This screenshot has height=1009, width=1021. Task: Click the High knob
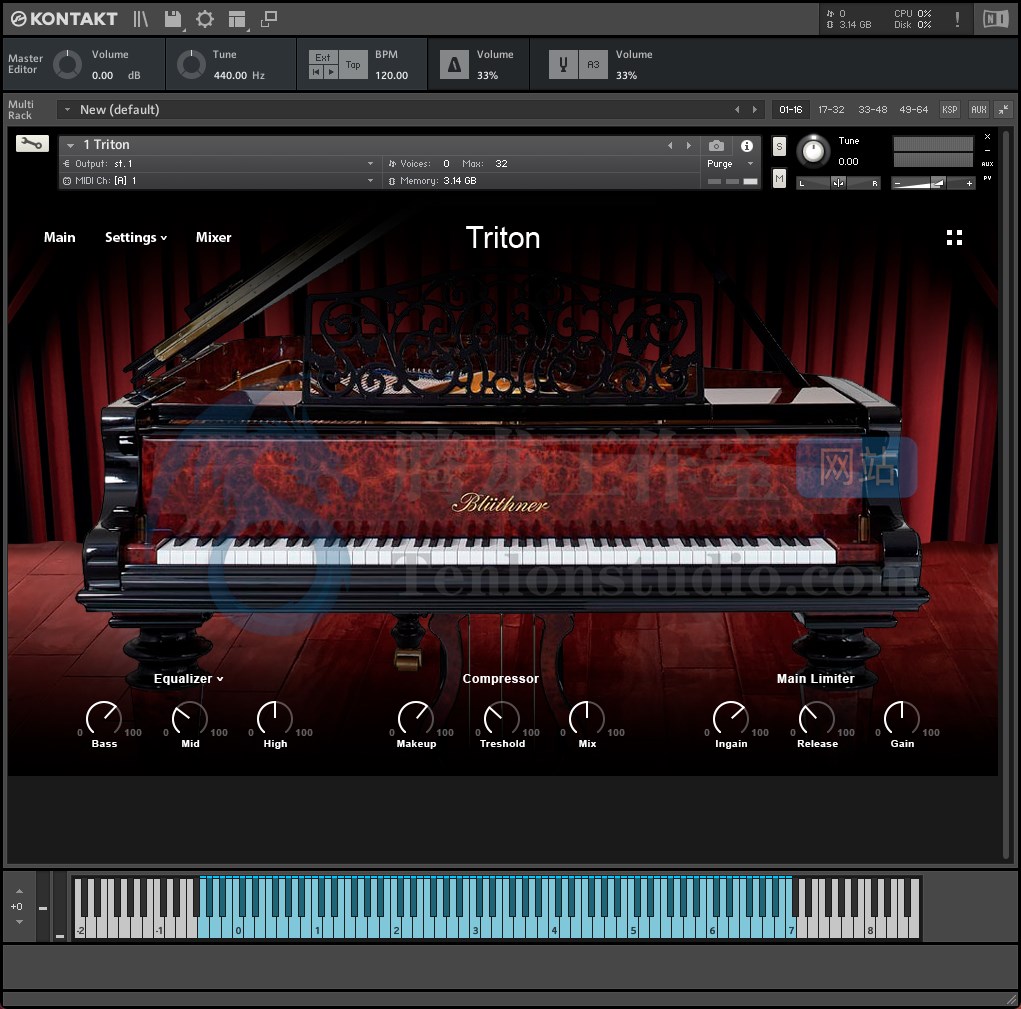pyautogui.click(x=275, y=719)
